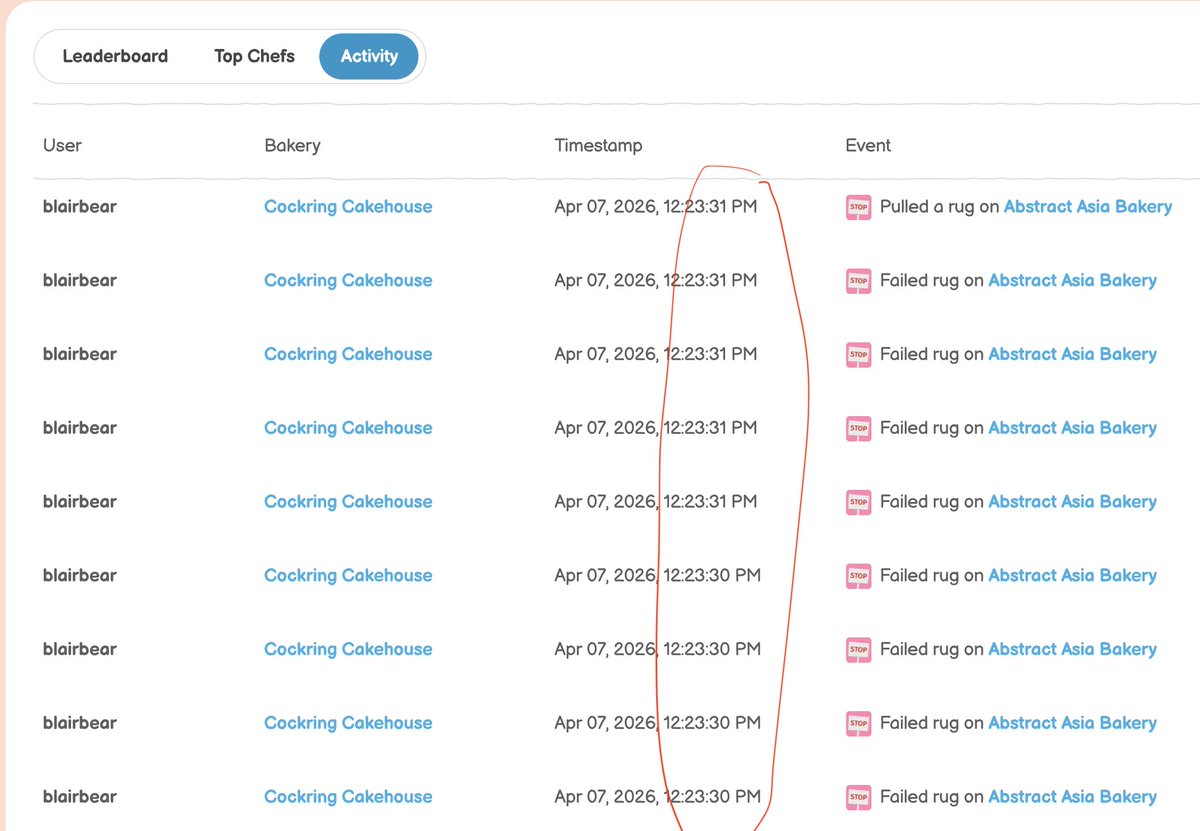Click the Failed rug on text in bottom row

click(x=932, y=797)
